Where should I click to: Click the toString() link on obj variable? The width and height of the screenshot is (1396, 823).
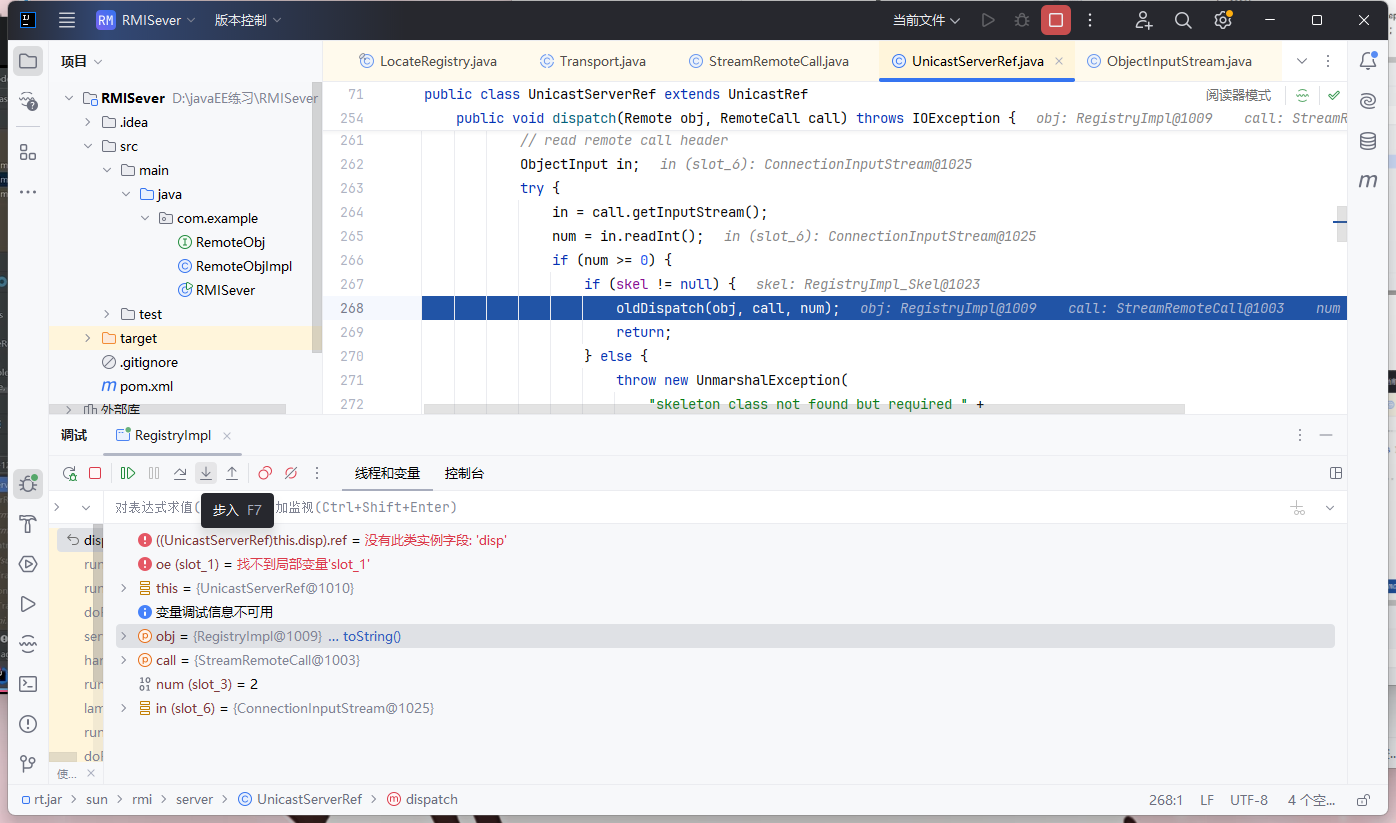371,636
